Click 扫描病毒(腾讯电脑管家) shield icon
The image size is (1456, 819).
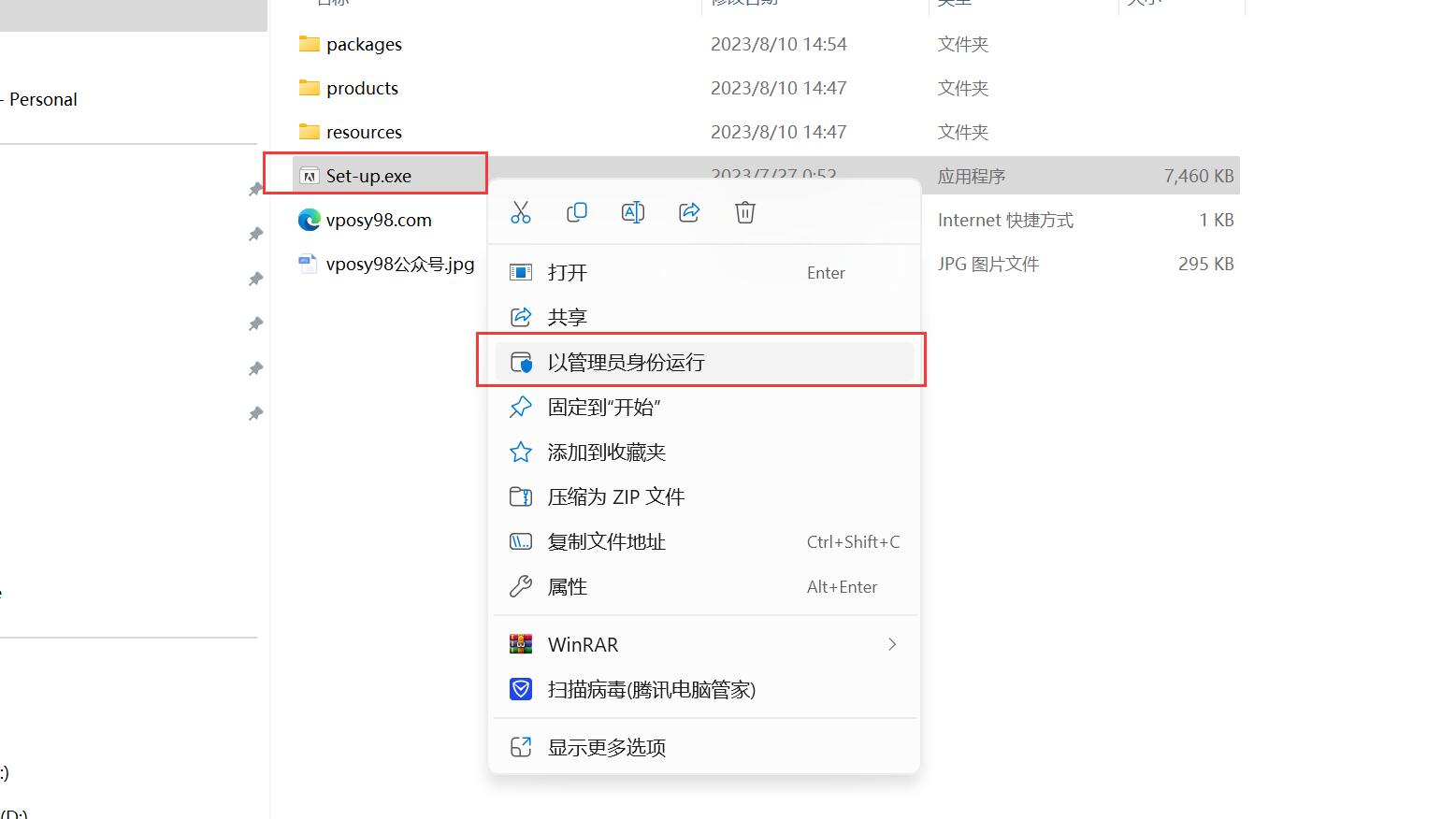pyautogui.click(x=521, y=689)
